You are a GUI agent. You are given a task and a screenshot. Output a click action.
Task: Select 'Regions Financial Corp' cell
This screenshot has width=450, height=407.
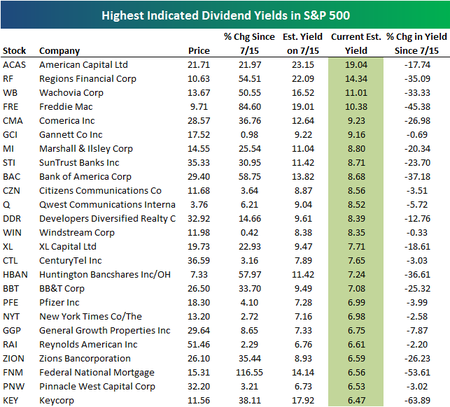88,79
